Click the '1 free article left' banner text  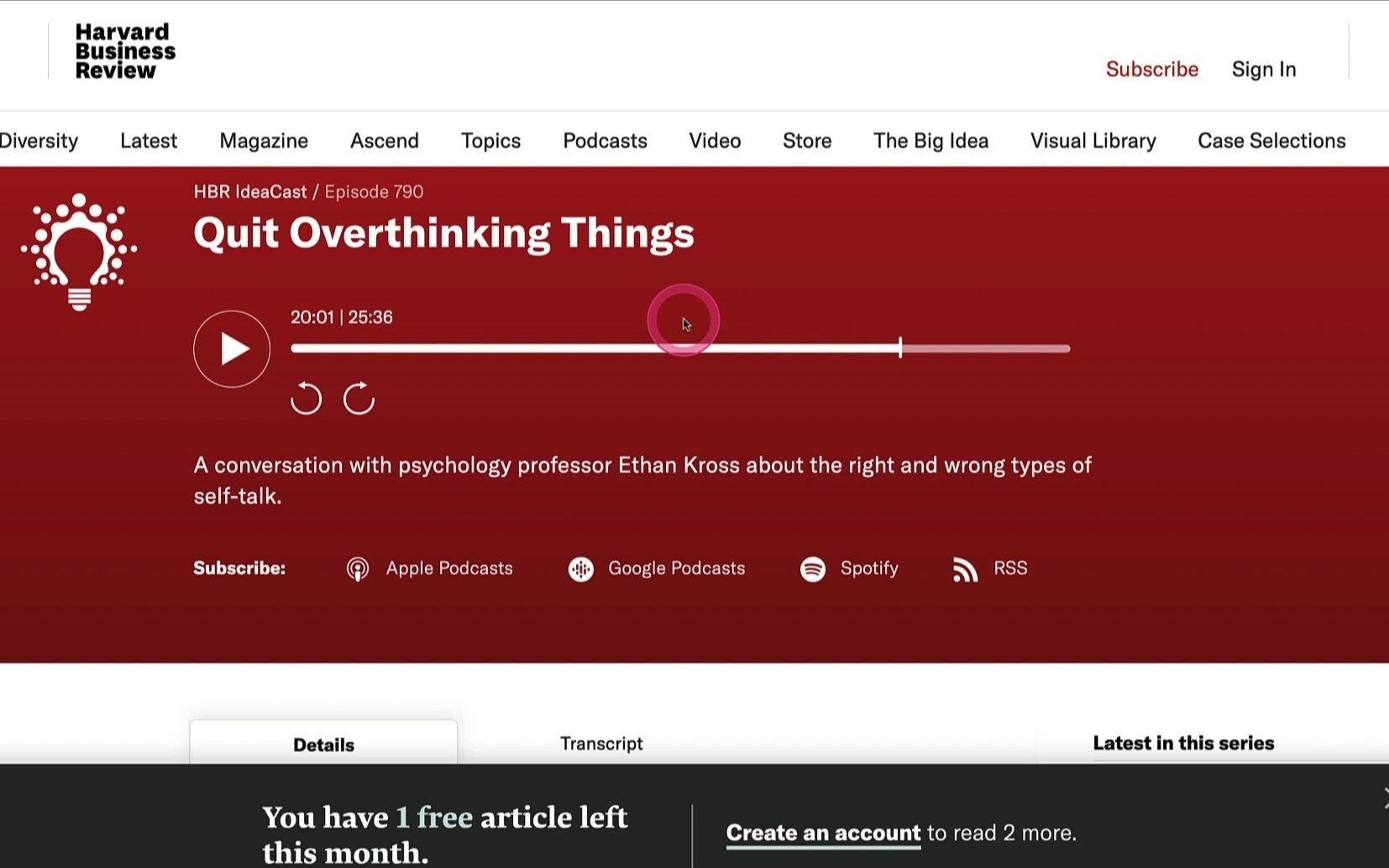tap(445, 834)
